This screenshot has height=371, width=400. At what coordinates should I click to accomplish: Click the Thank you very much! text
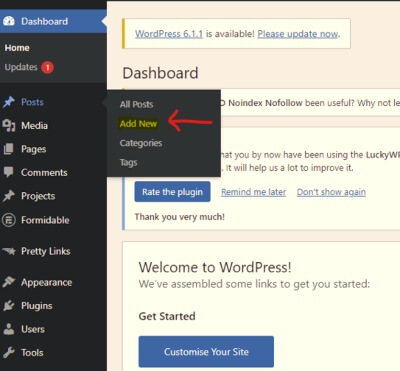180,217
